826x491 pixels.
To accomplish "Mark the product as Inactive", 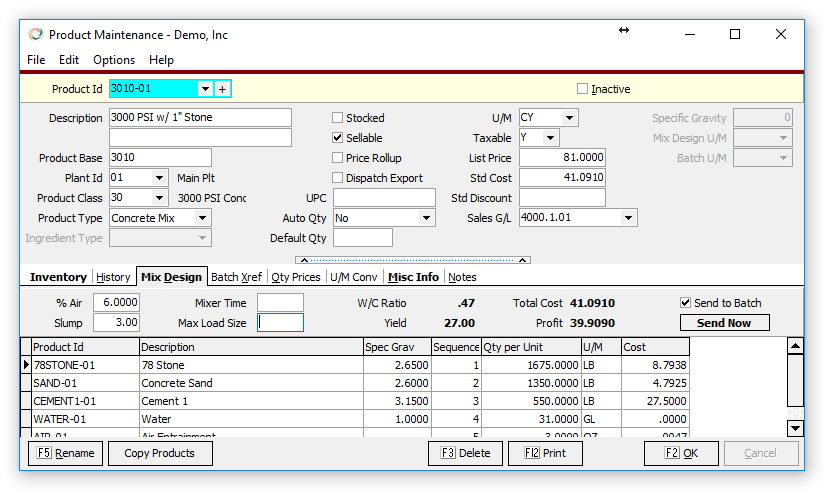I will (x=582, y=89).
